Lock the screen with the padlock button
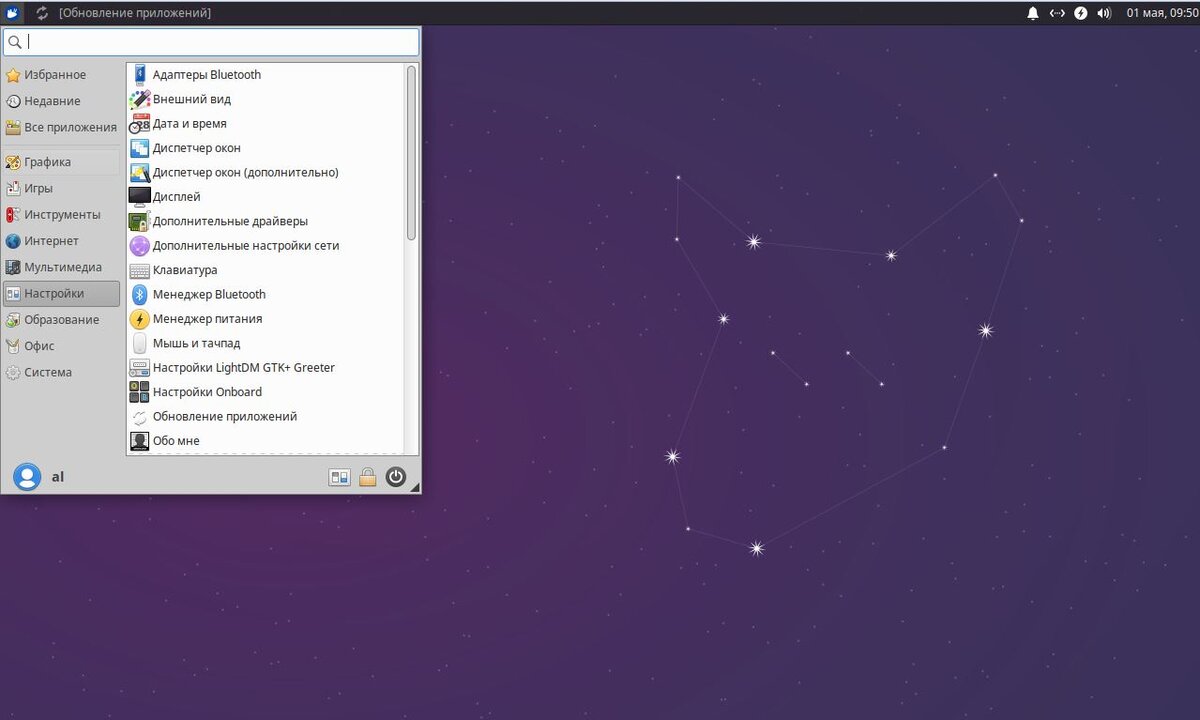This screenshot has height=720, width=1200. tap(368, 477)
